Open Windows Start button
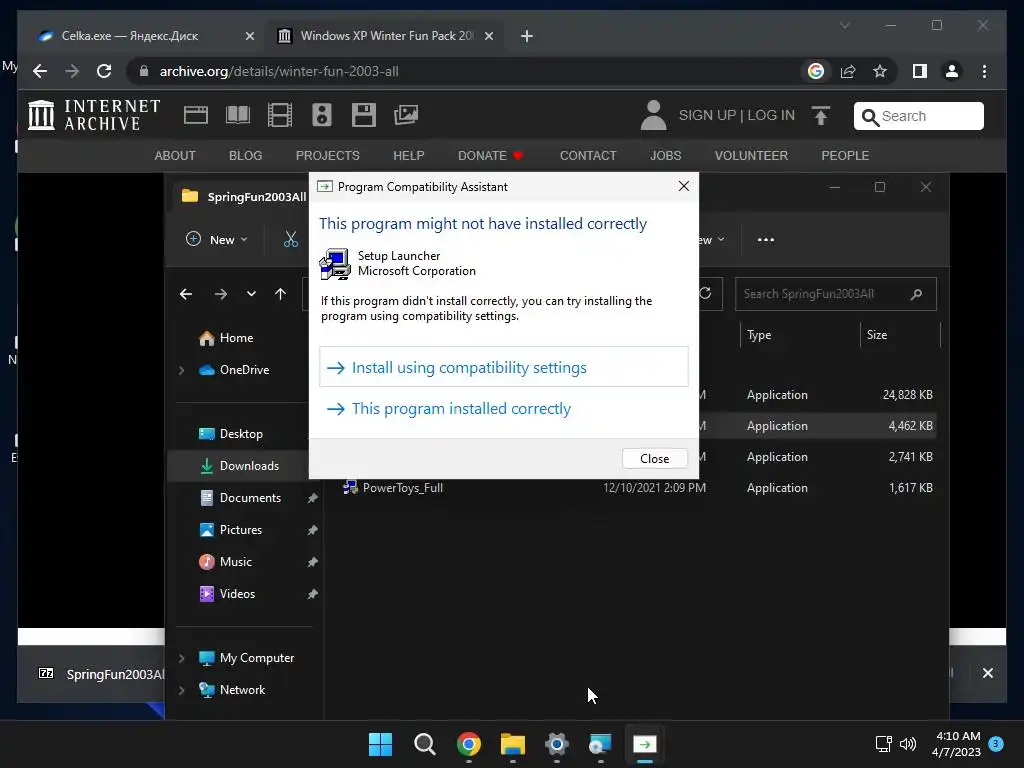 pos(380,744)
